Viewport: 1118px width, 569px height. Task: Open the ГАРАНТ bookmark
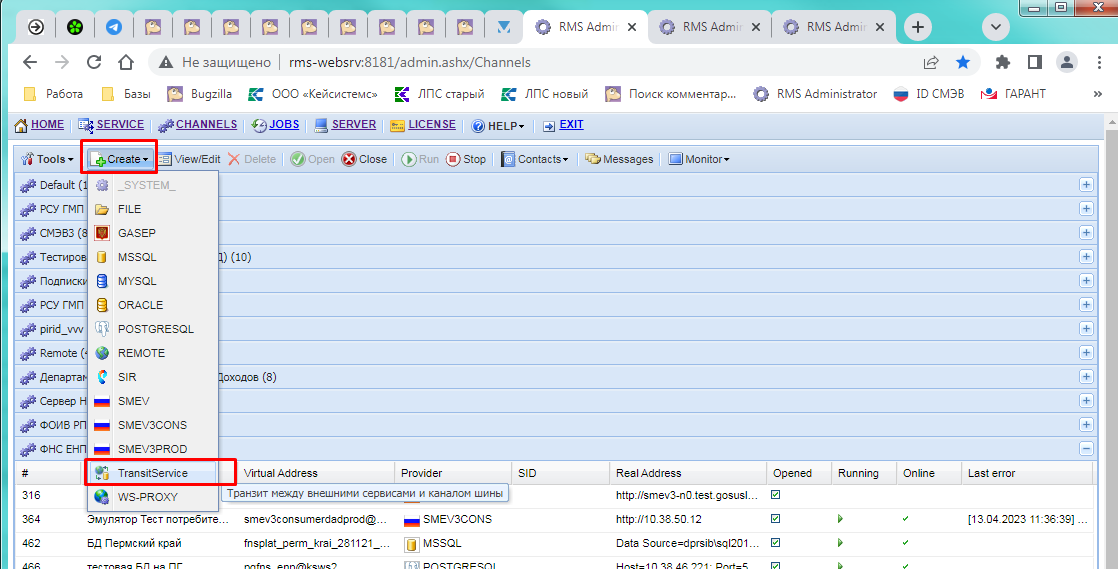1013,94
